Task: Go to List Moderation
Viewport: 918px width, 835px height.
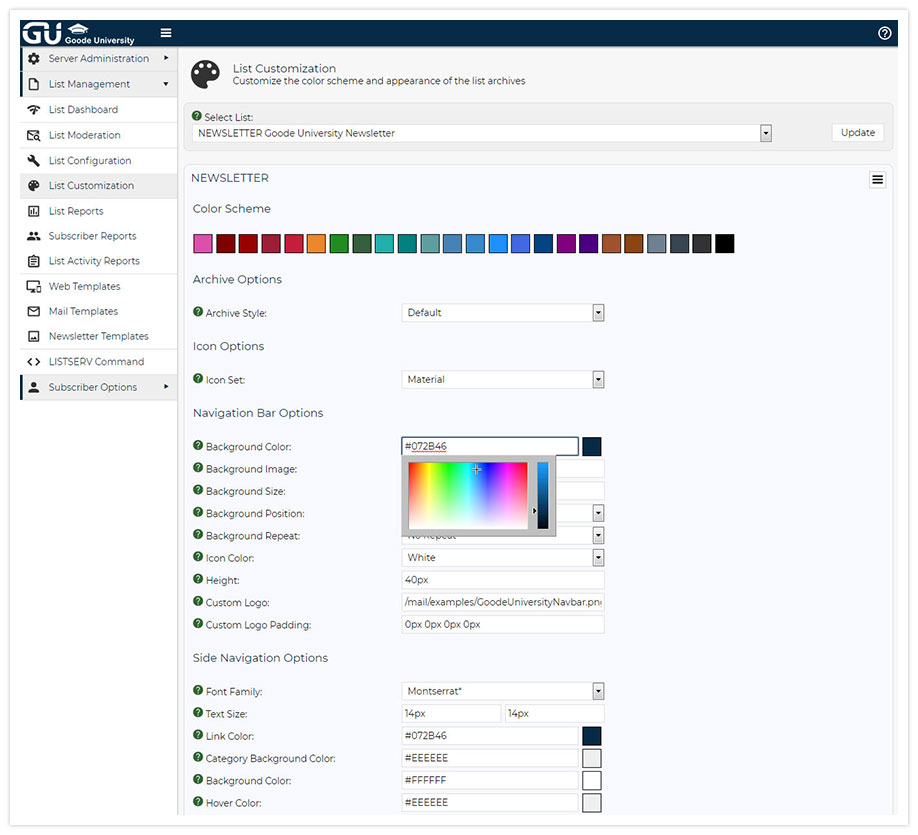Action: tap(84, 135)
